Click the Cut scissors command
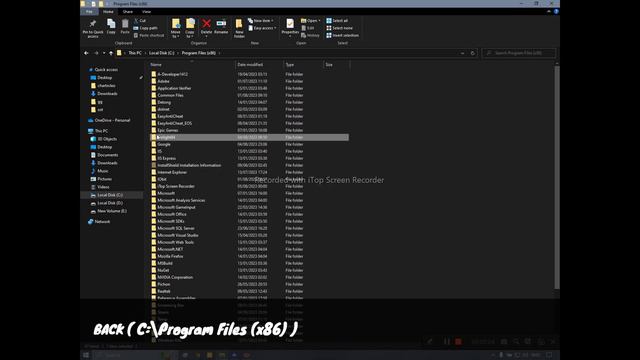640x360 pixels. [140, 20]
